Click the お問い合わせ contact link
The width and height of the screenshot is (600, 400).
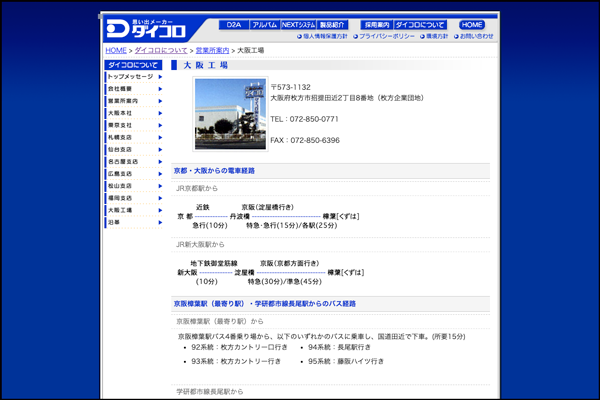click(x=474, y=36)
